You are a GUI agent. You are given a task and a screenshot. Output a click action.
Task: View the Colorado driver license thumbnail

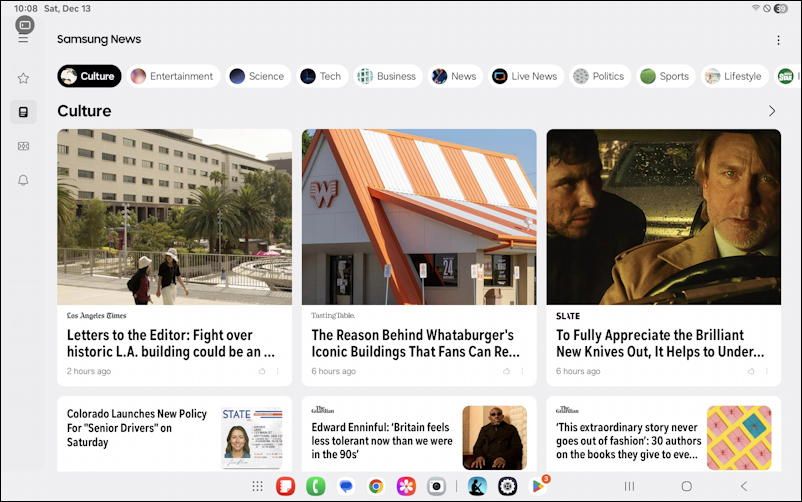point(252,438)
